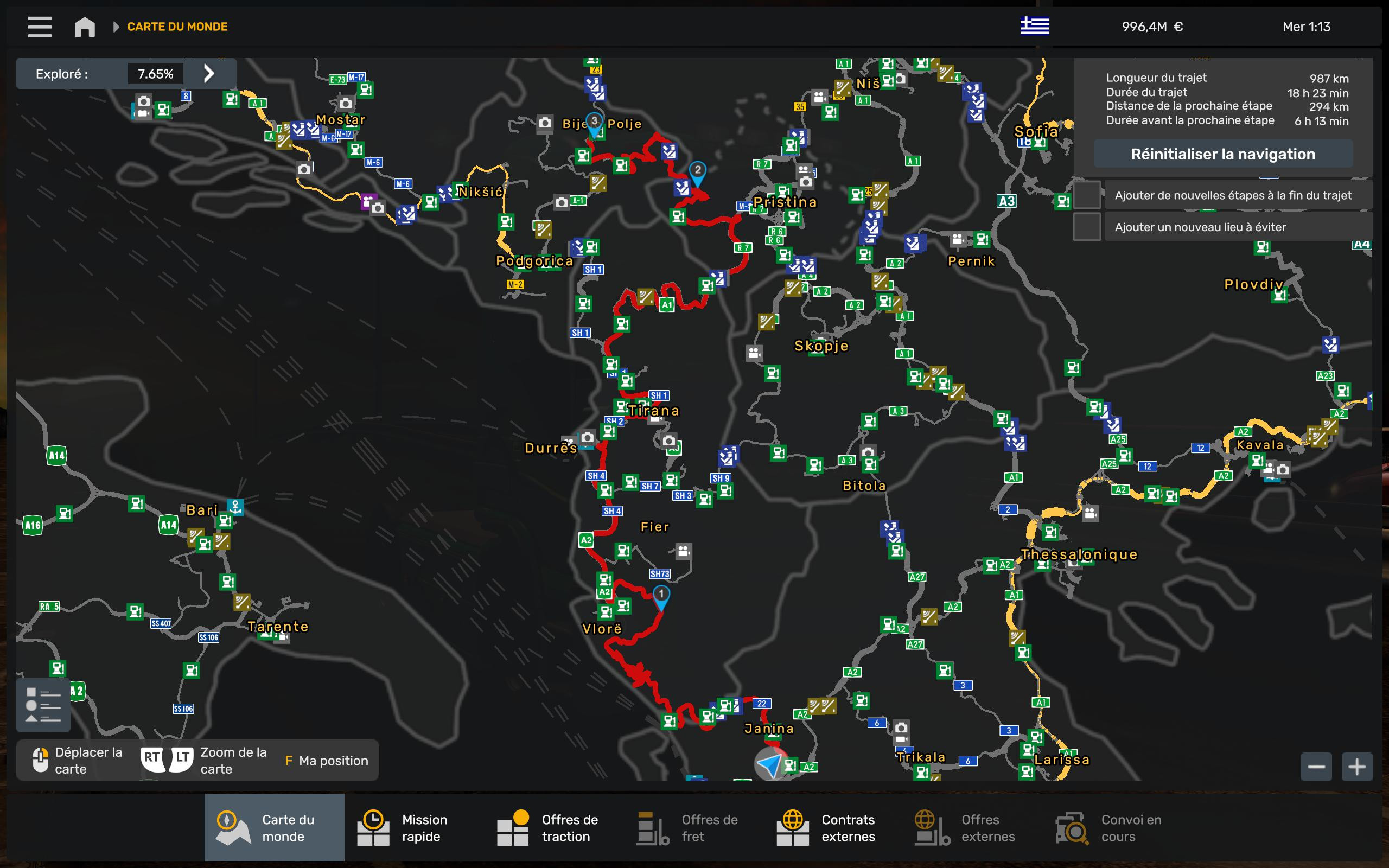Viewport: 1389px width, 868px height.
Task: Open the hamburger main menu
Action: (40, 27)
